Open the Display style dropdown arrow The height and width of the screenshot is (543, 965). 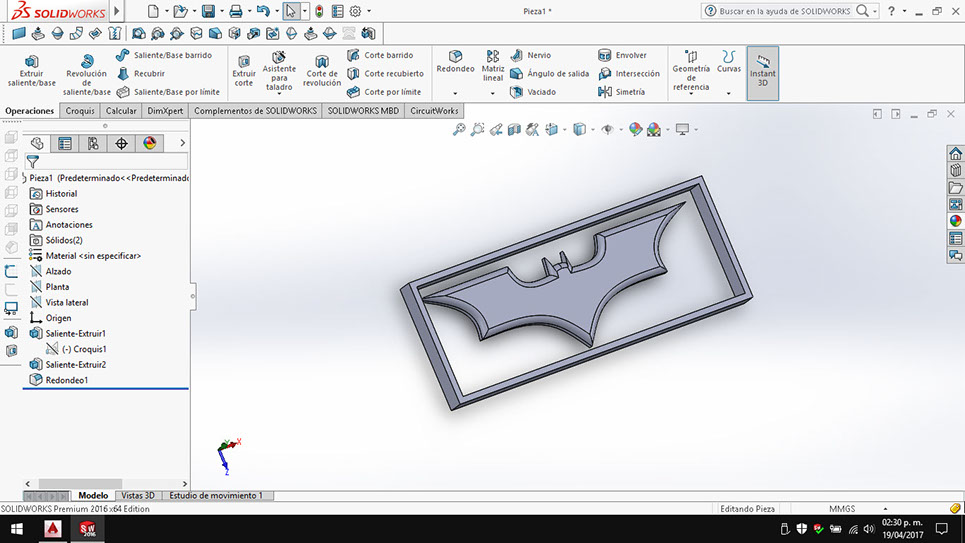click(593, 129)
